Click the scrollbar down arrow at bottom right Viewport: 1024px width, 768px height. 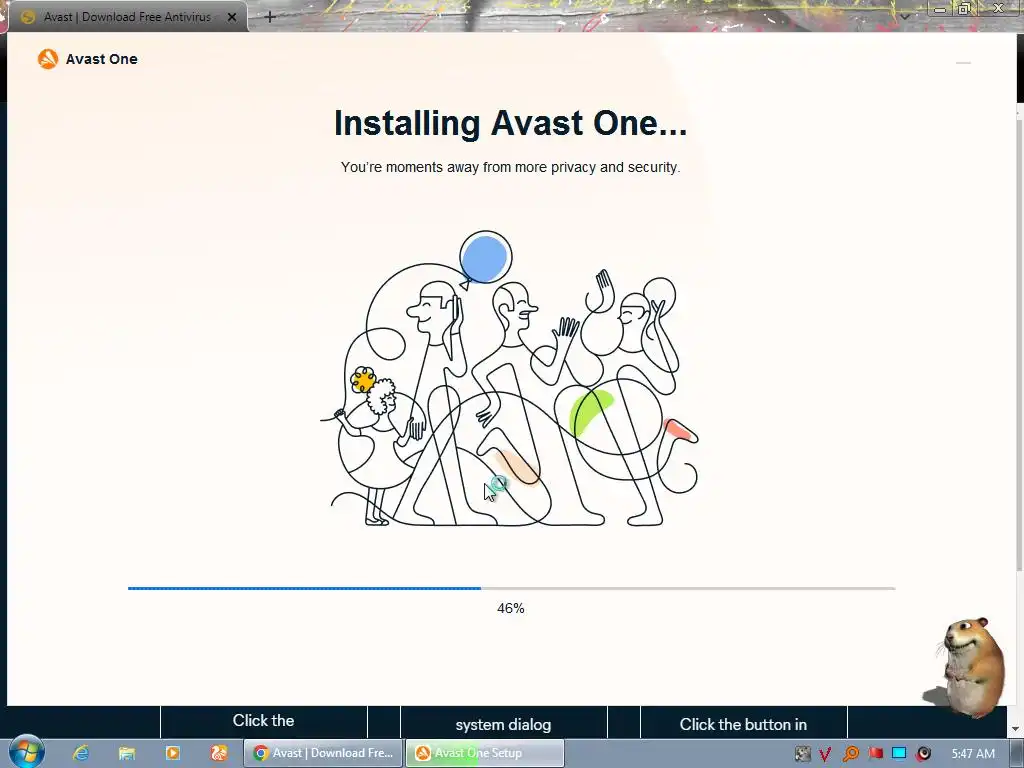[x=1016, y=729]
